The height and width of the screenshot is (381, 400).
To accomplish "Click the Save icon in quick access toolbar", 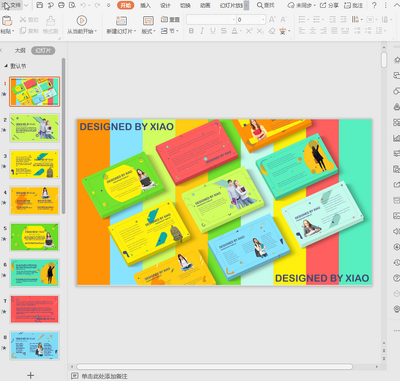I will coord(39,5).
